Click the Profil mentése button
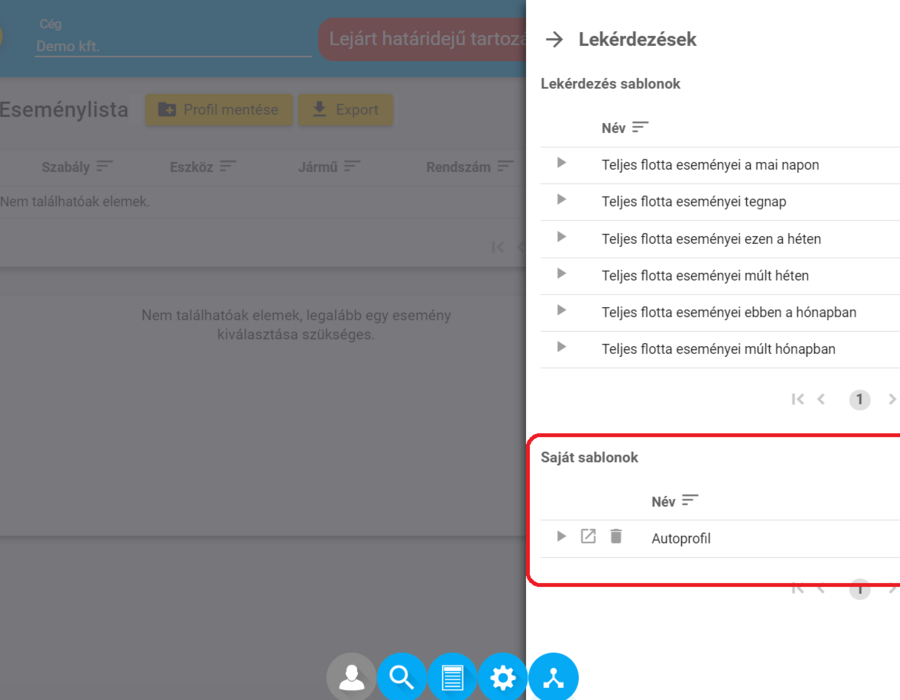Screen dimensions: 900x700 219,110
